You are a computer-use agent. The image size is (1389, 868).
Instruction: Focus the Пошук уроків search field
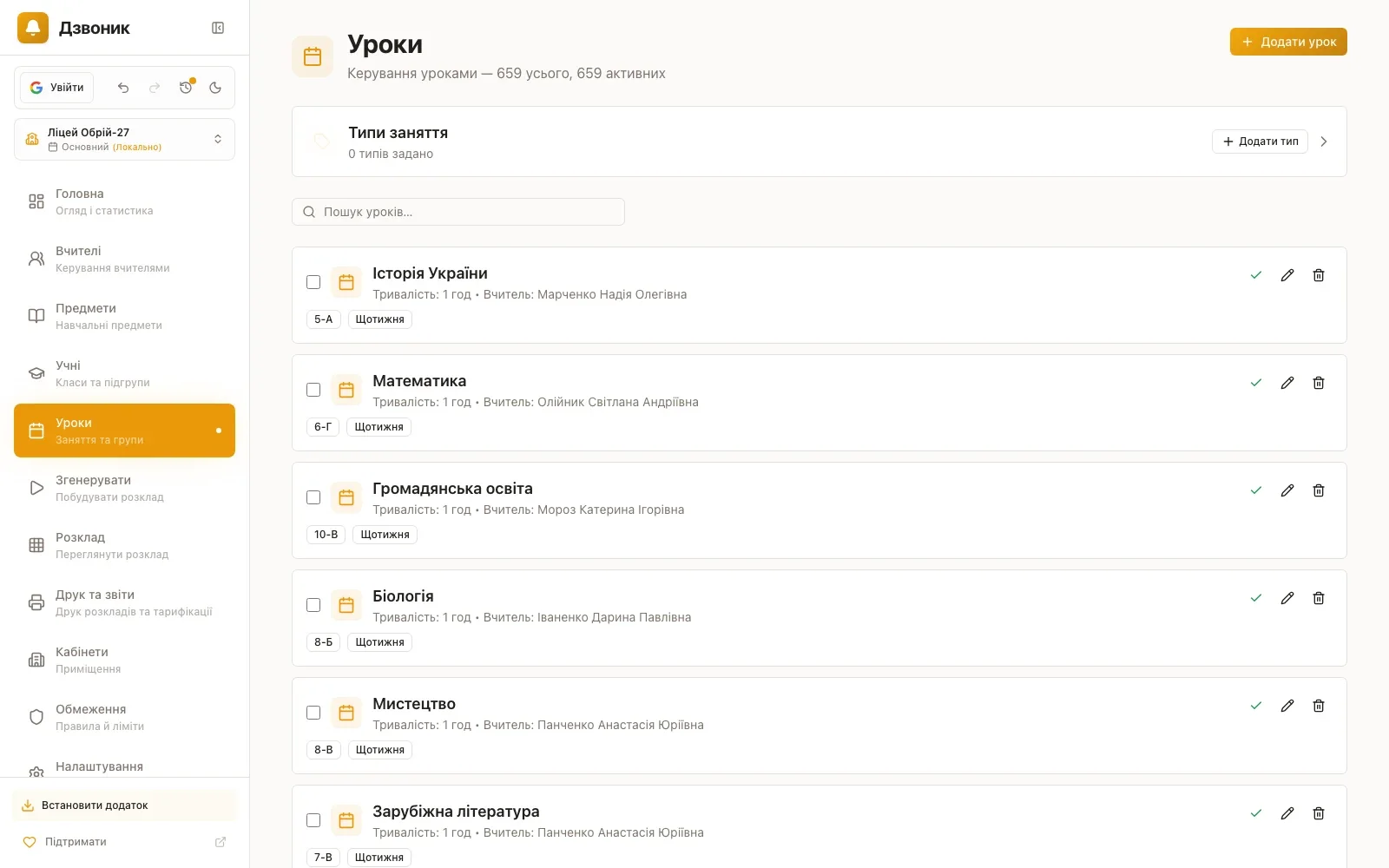pos(458,212)
